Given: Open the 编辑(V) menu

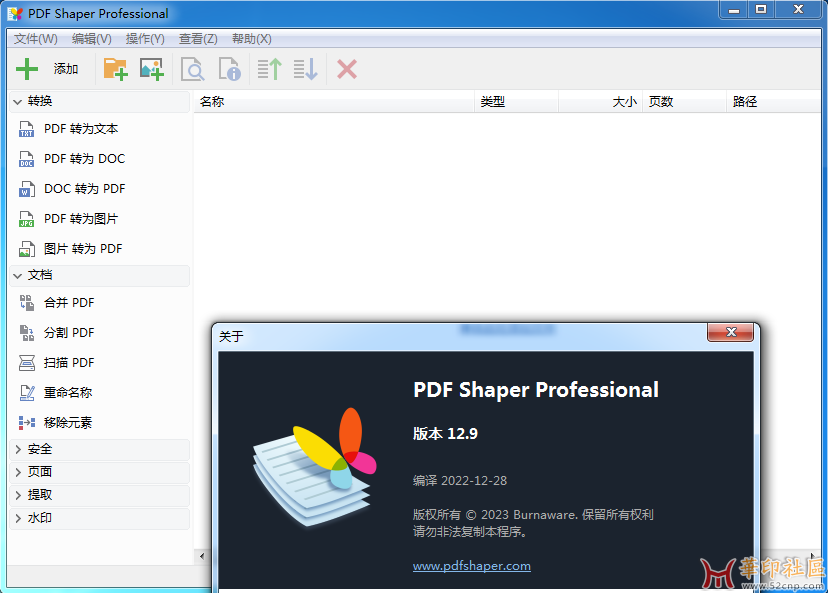Looking at the screenshot, I should (x=92, y=39).
